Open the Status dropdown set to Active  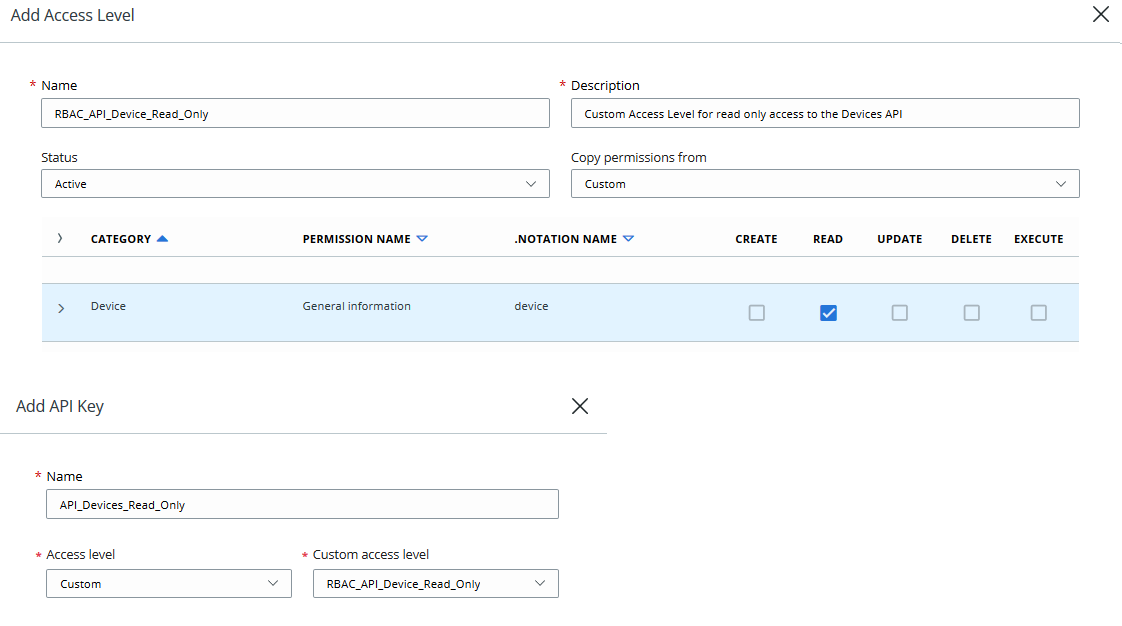pos(295,184)
